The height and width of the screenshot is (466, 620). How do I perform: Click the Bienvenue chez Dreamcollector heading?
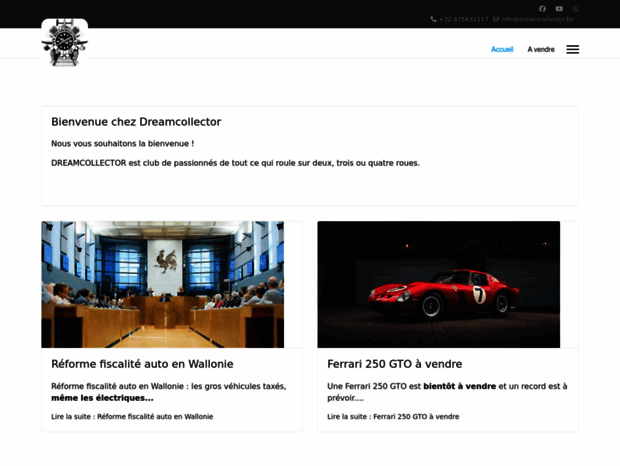tap(136, 122)
